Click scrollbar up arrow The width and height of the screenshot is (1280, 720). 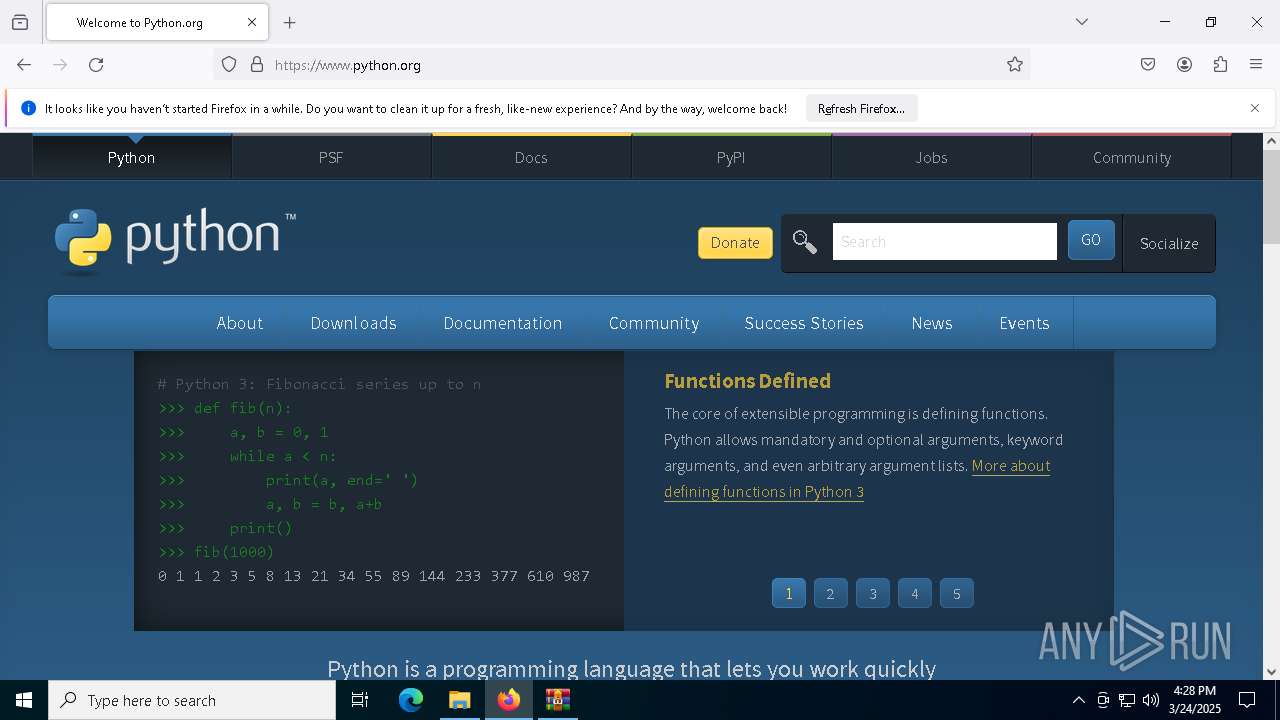pos(1271,141)
